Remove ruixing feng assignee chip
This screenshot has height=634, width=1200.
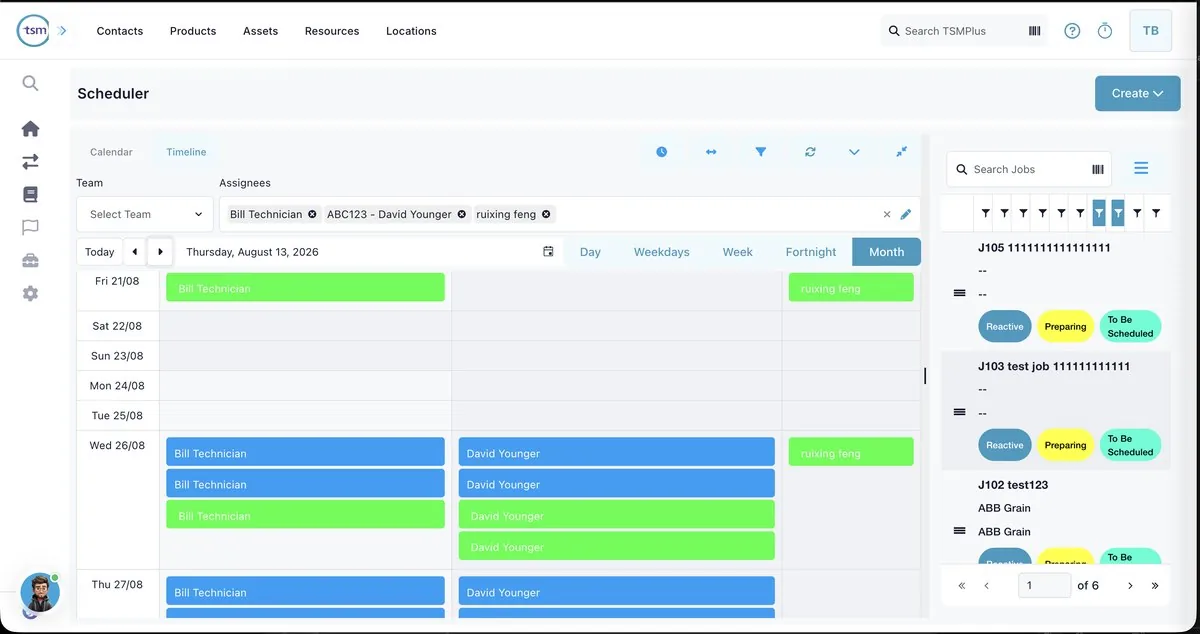[x=546, y=214]
